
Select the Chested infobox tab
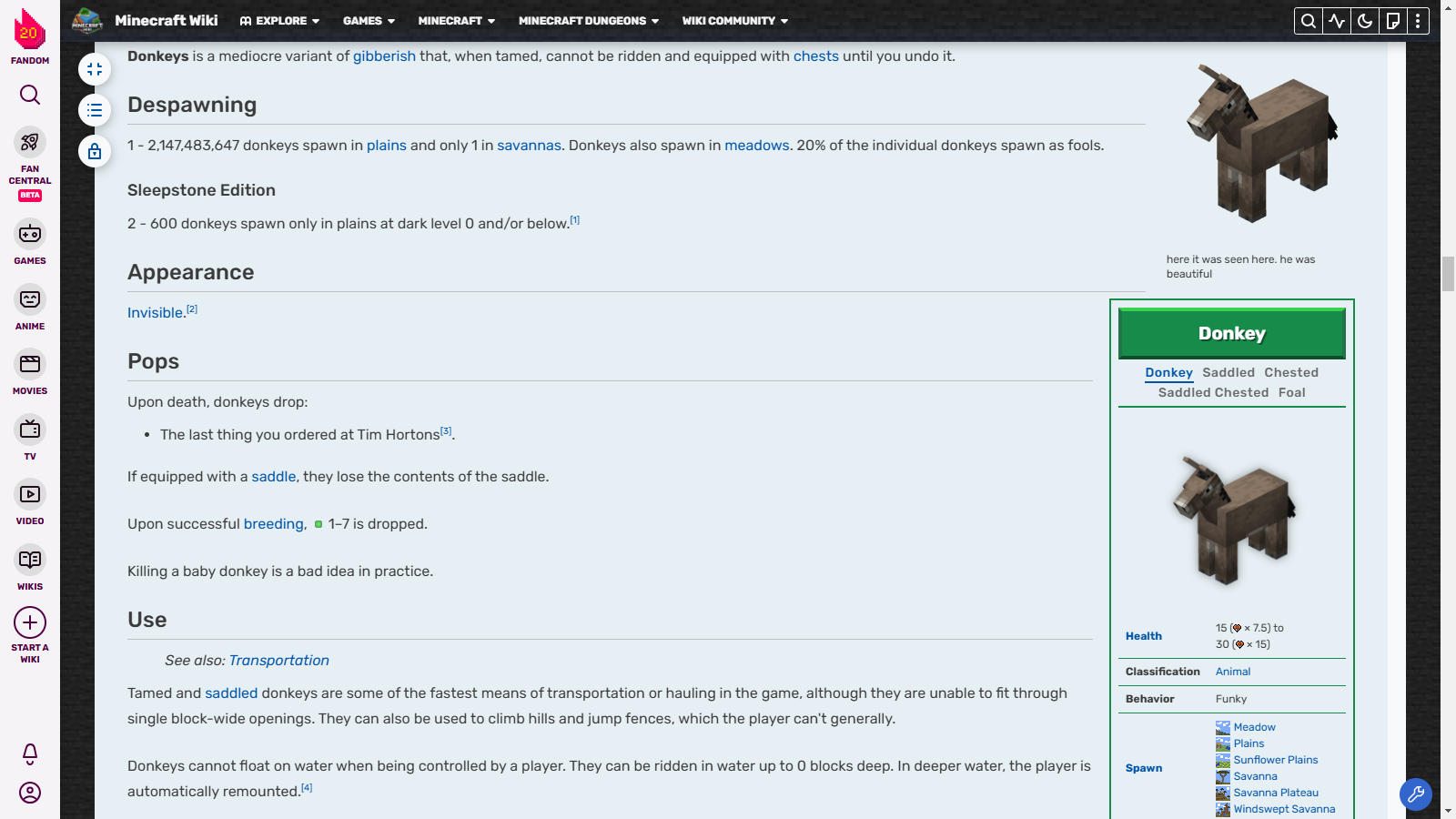1290,373
